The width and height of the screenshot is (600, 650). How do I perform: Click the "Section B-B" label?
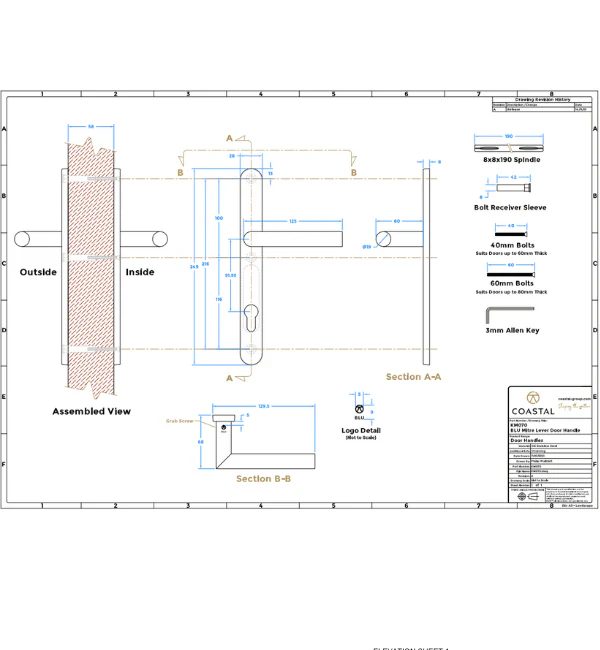click(263, 478)
